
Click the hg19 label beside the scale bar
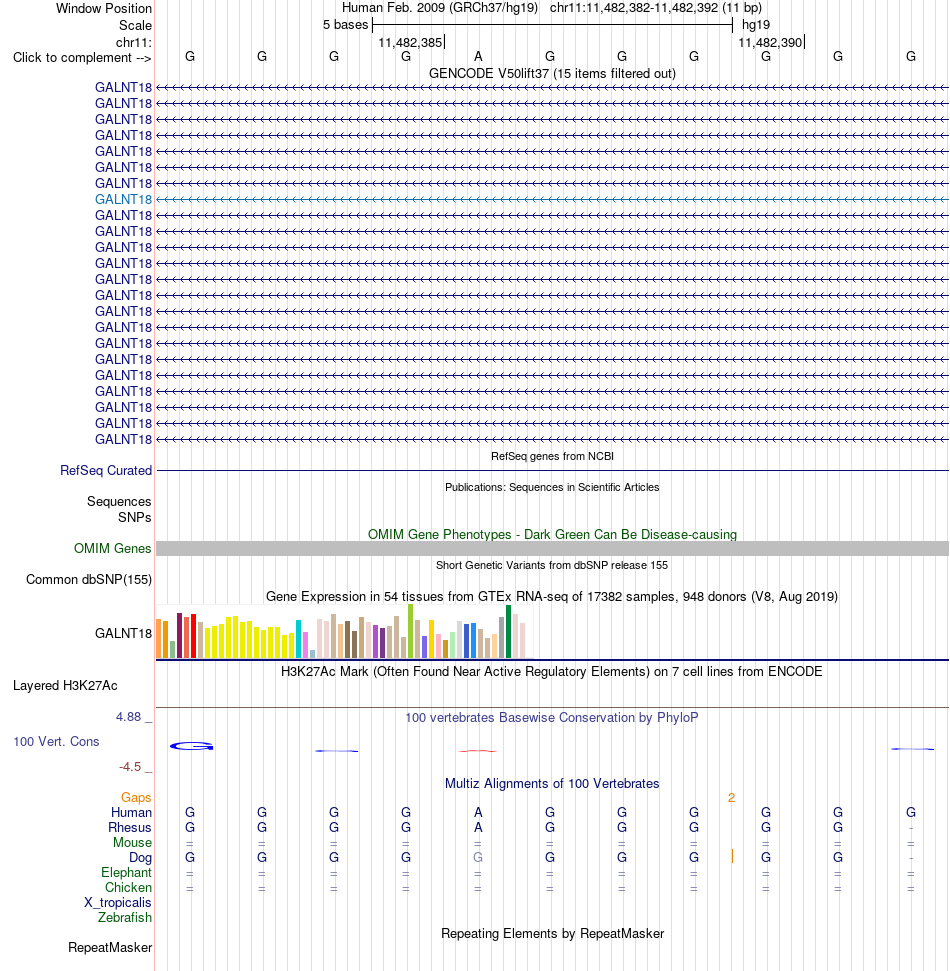point(756,25)
